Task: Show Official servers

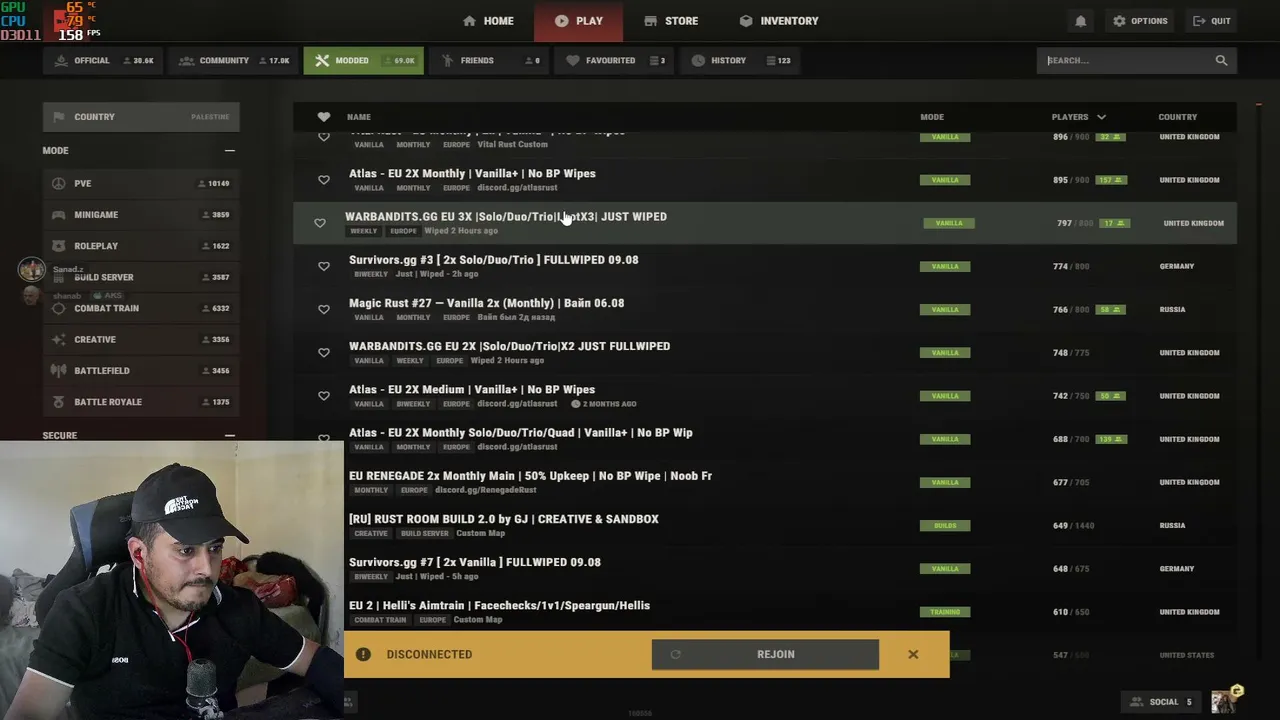Action: click(x=102, y=61)
